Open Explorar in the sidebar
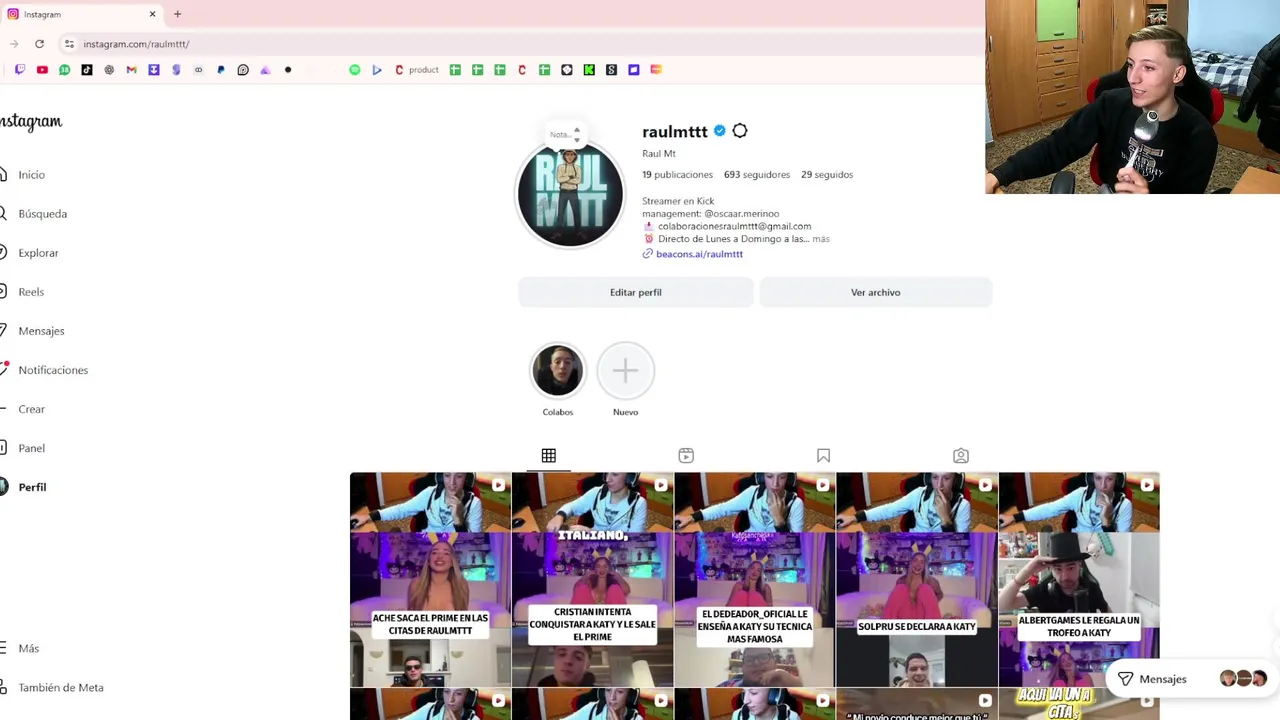This screenshot has height=720, width=1280. click(x=38, y=253)
